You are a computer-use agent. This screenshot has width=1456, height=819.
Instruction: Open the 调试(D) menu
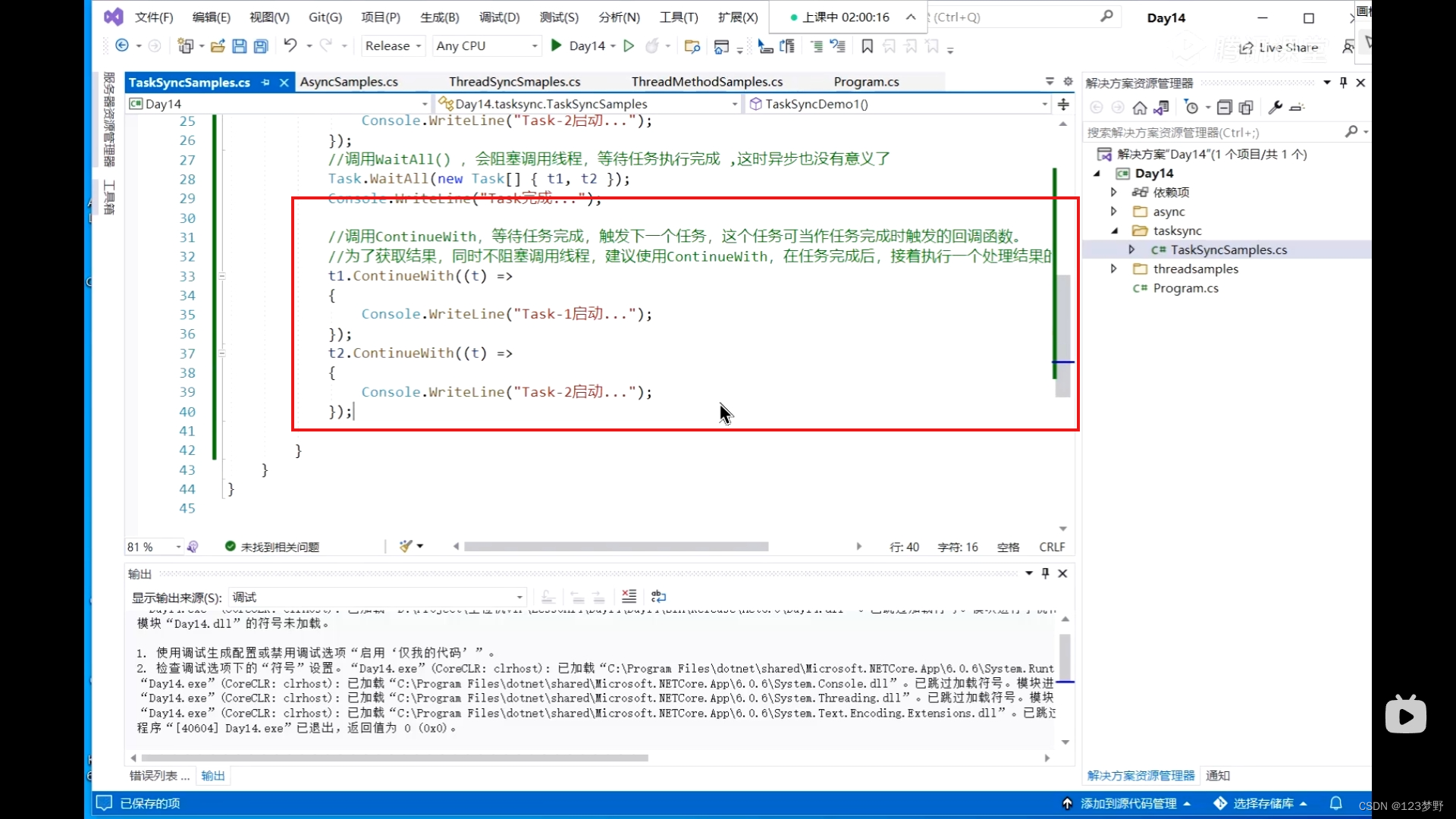[499, 17]
